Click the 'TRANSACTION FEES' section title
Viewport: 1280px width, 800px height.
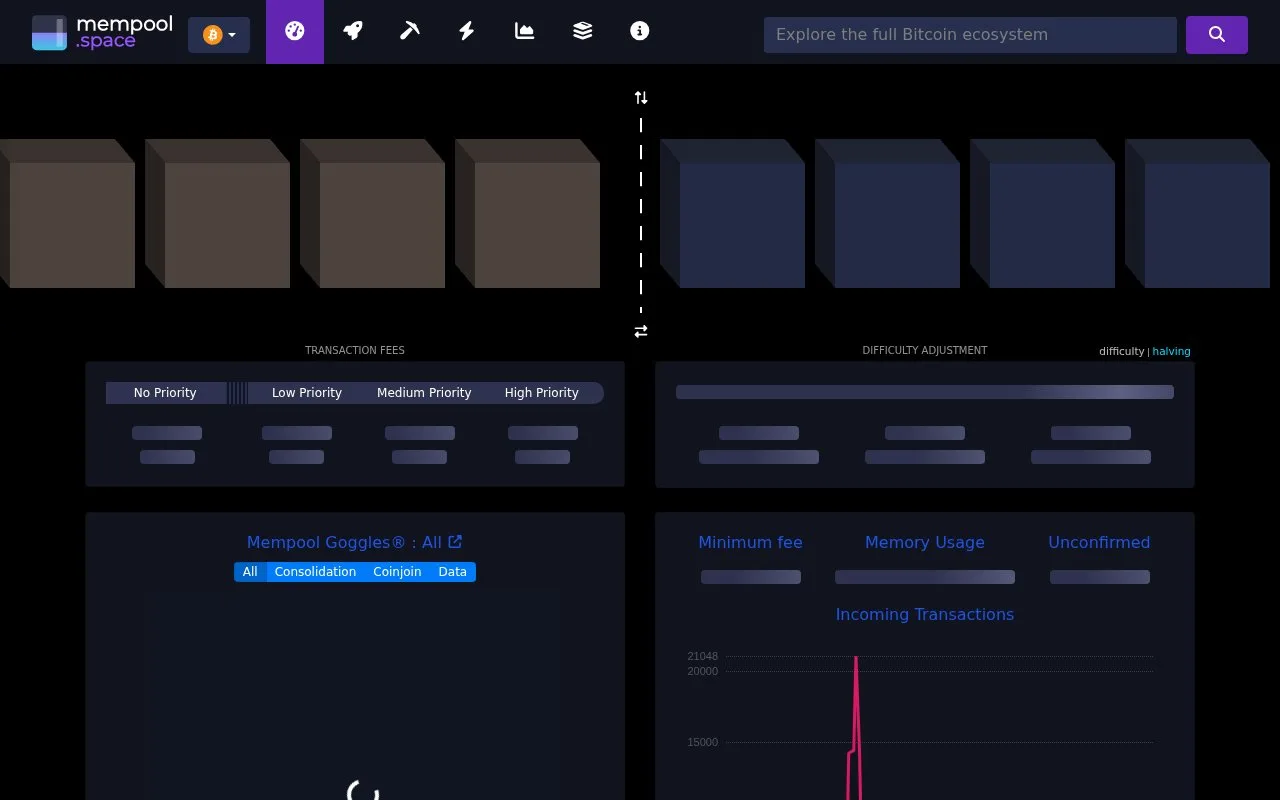tap(355, 350)
